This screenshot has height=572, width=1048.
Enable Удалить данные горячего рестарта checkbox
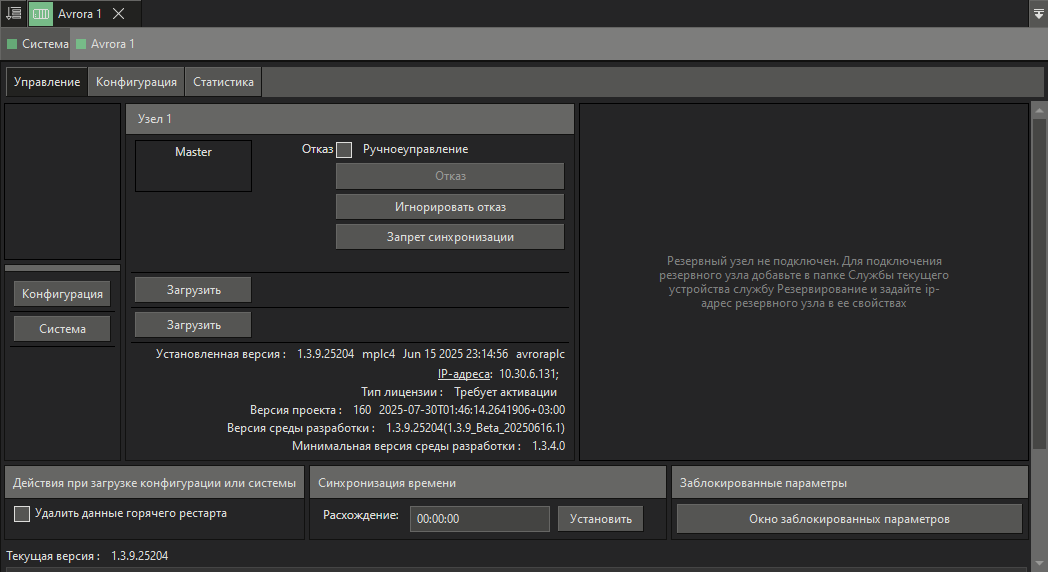pos(22,513)
